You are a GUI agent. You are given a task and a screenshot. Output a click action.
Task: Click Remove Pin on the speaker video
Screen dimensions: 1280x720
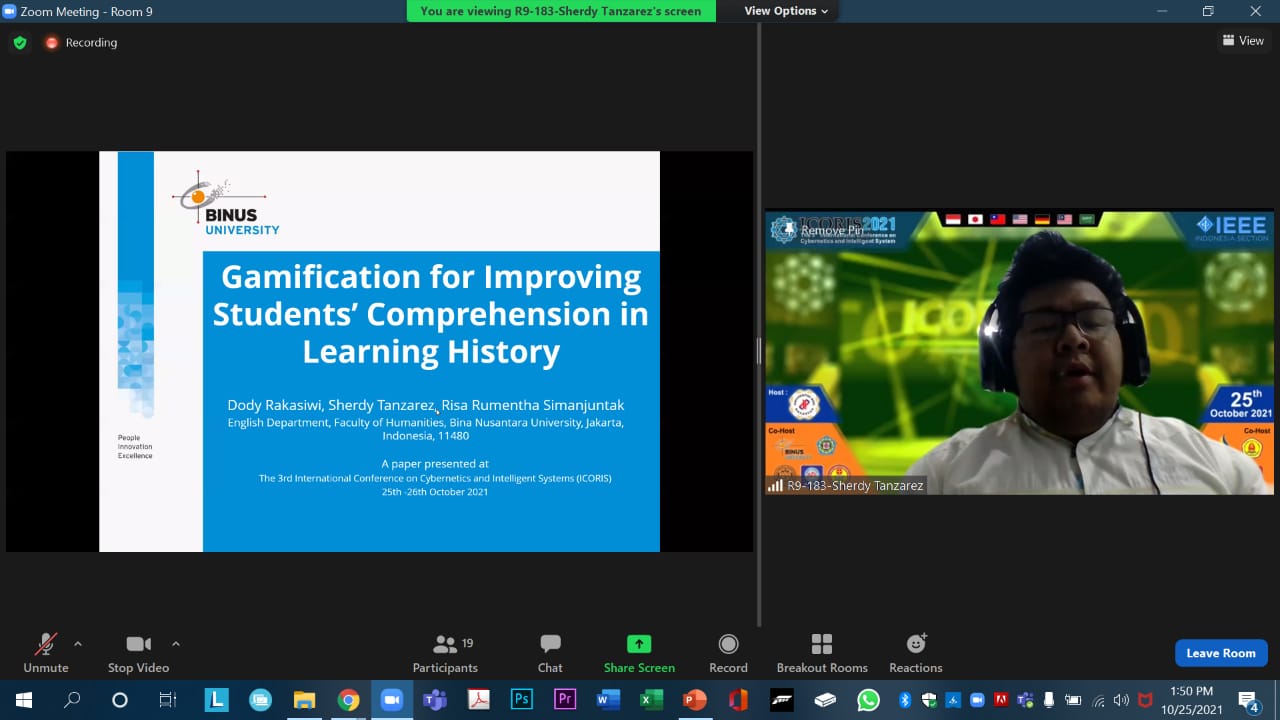click(832, 231)
